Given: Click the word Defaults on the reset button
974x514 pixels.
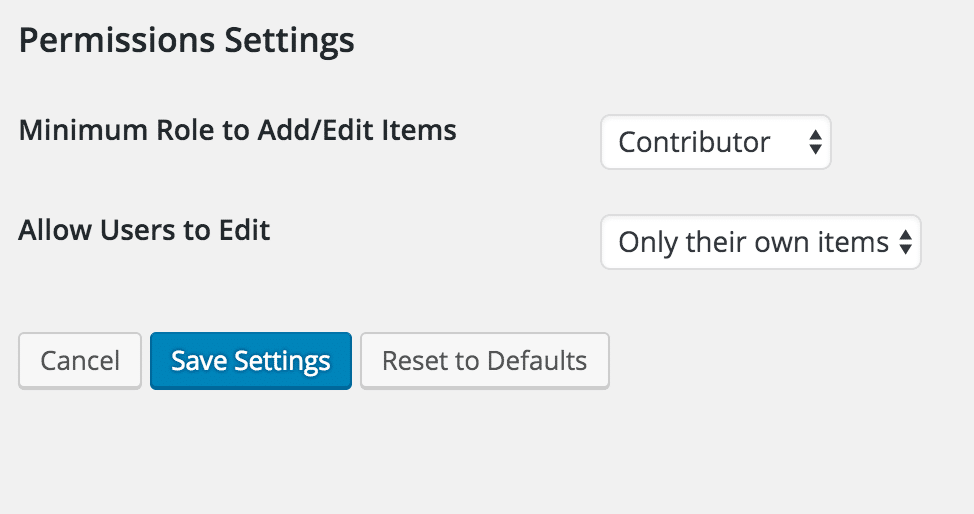Looking at the screenshot, I should 537,361.
